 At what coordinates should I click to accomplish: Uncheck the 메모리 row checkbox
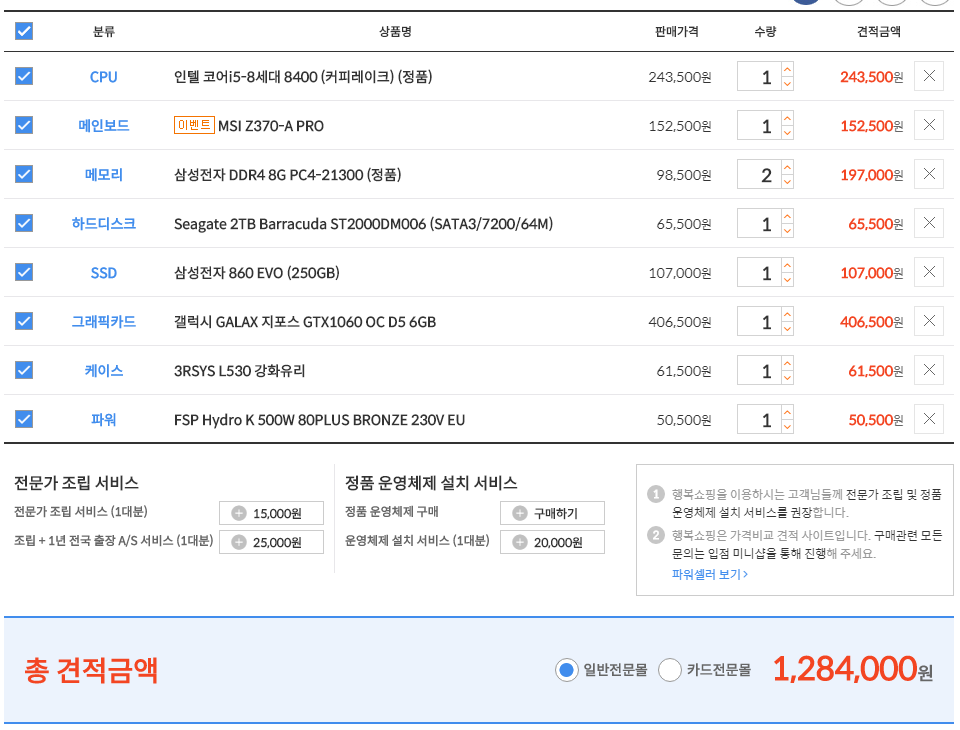[x=24, y=174]
